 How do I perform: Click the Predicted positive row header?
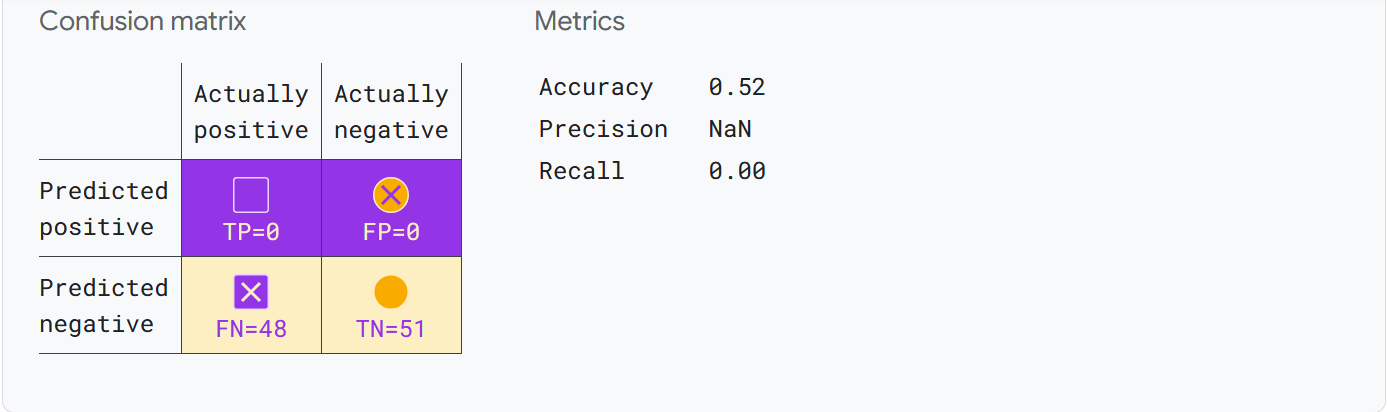(104, 209)
